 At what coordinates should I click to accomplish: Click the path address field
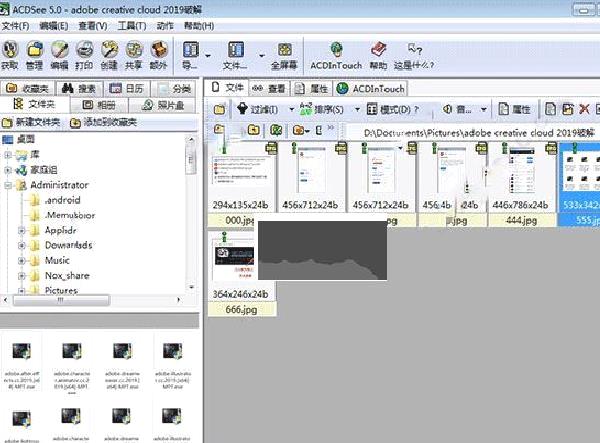(x=474, y=132)
